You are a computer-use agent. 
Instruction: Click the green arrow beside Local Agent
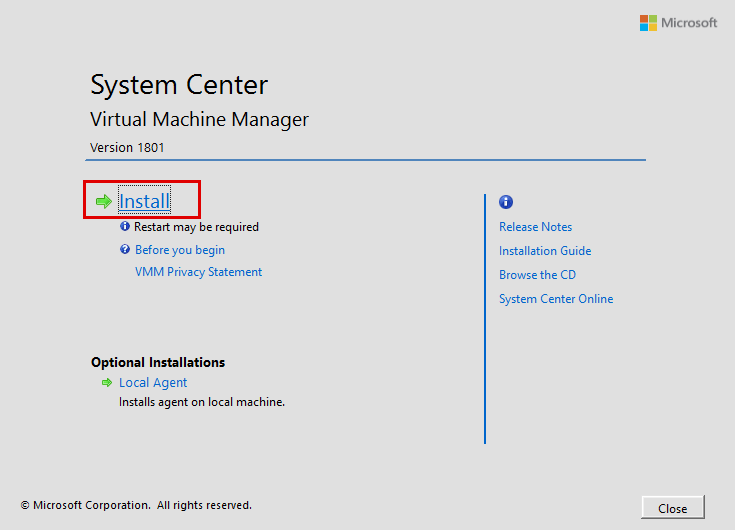coord(106,383)
